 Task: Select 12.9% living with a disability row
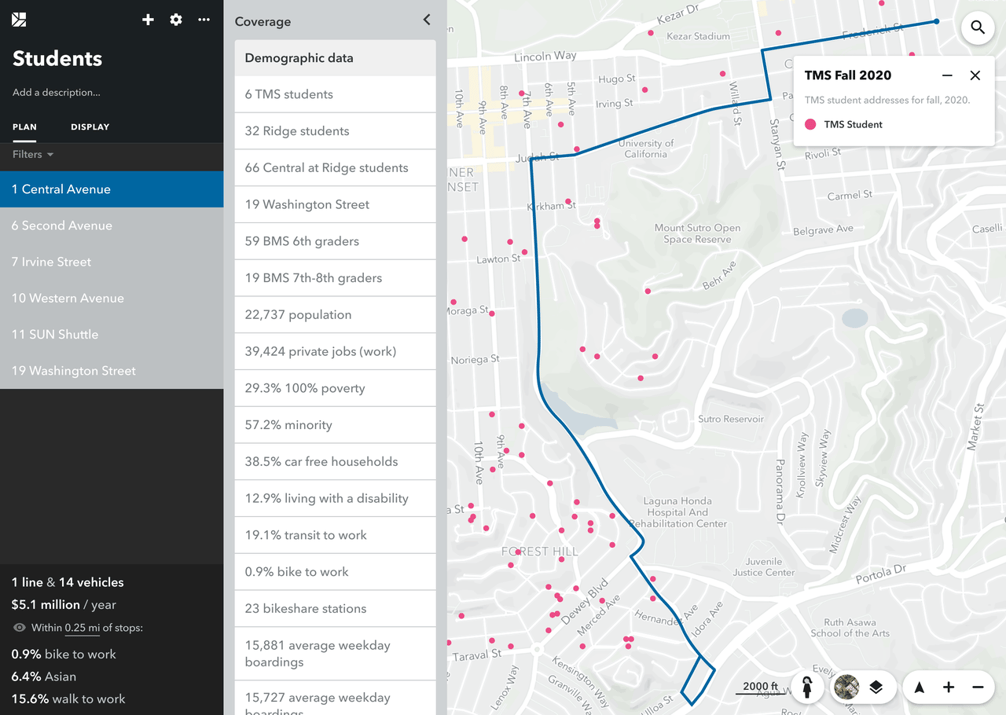(x=335, y=498)
